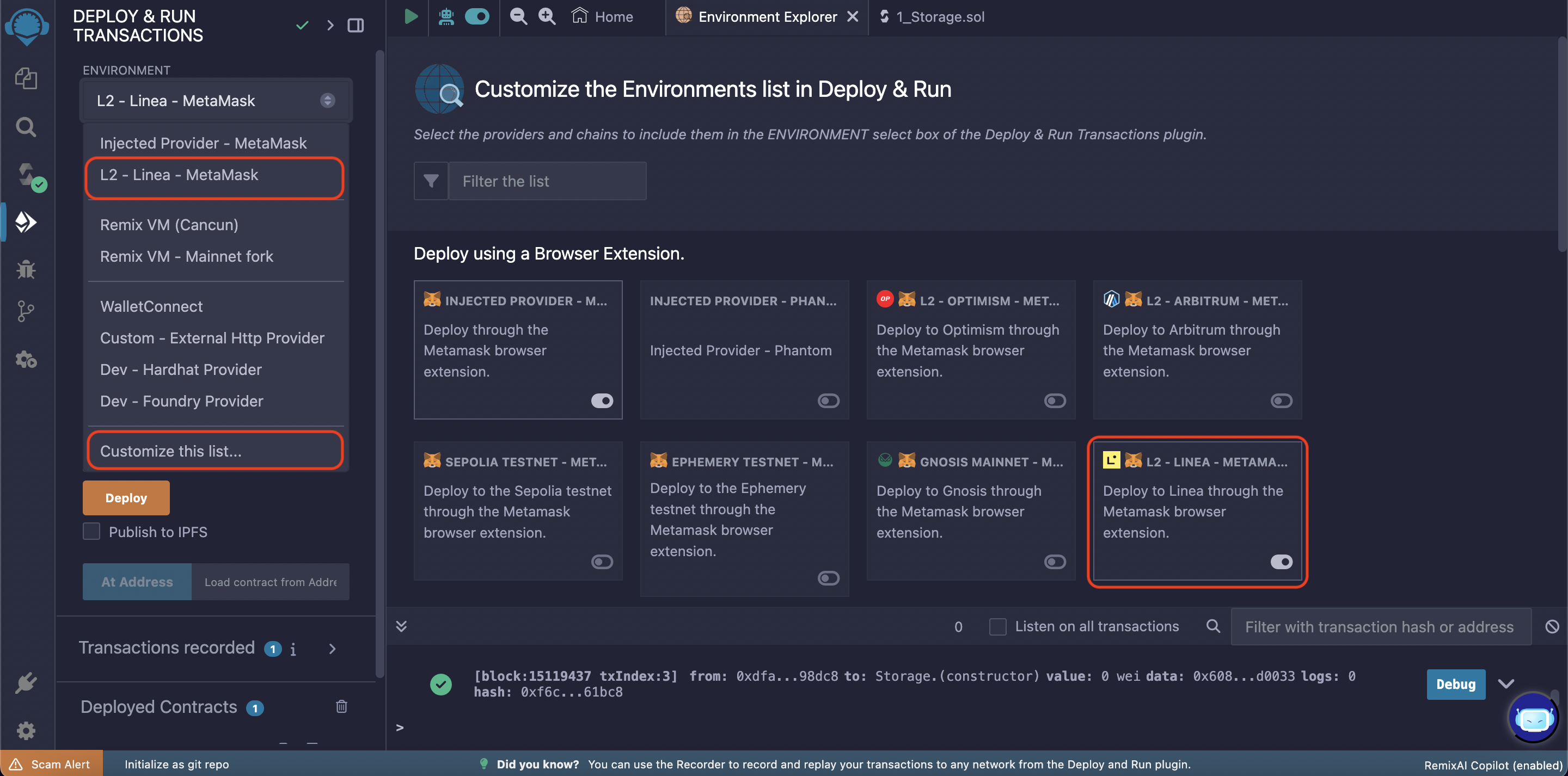Check the Publish to IPFS checkbox
The width and height of the screenshot is (1568, 776).
[x=91, y=531]
